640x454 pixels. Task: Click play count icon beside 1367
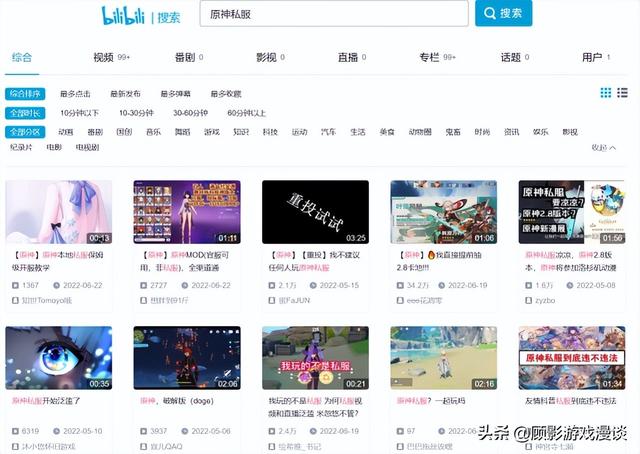click(13, 285)
